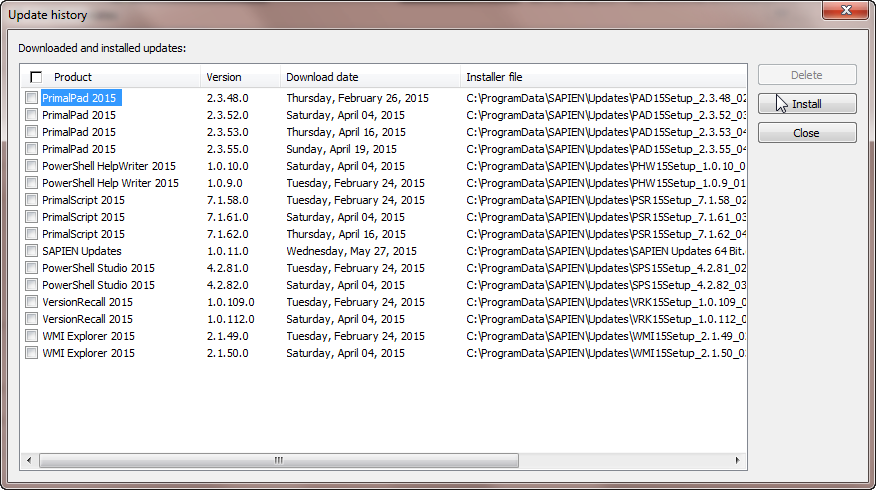Check PrimalScript 2015 version 7.1.58.0 checkbox
The height and width of the screenshot is (490, 876).
[31, 200]
